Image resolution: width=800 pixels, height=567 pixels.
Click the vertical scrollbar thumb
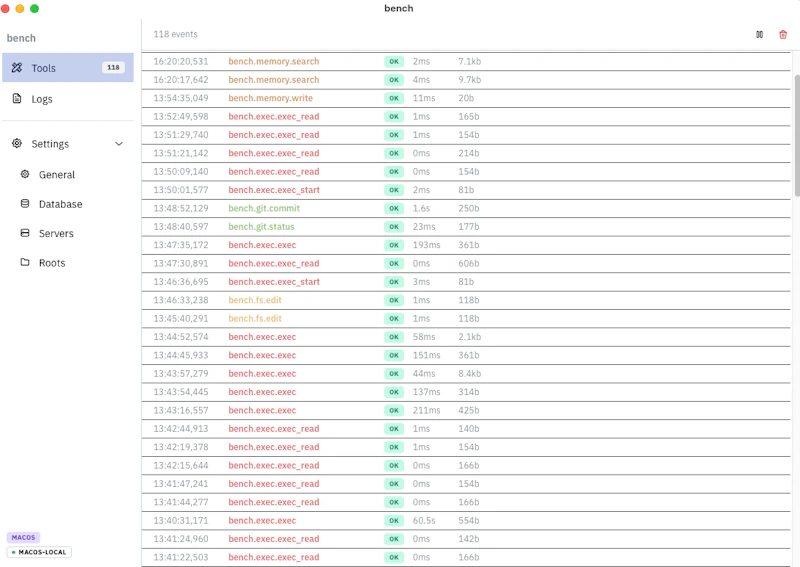point(797,135)
